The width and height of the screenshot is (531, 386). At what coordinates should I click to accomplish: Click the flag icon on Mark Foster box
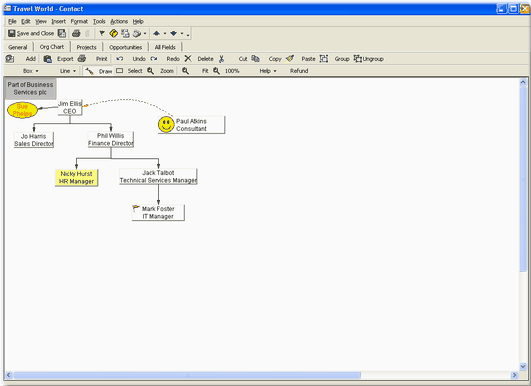[x=136, y=208]
